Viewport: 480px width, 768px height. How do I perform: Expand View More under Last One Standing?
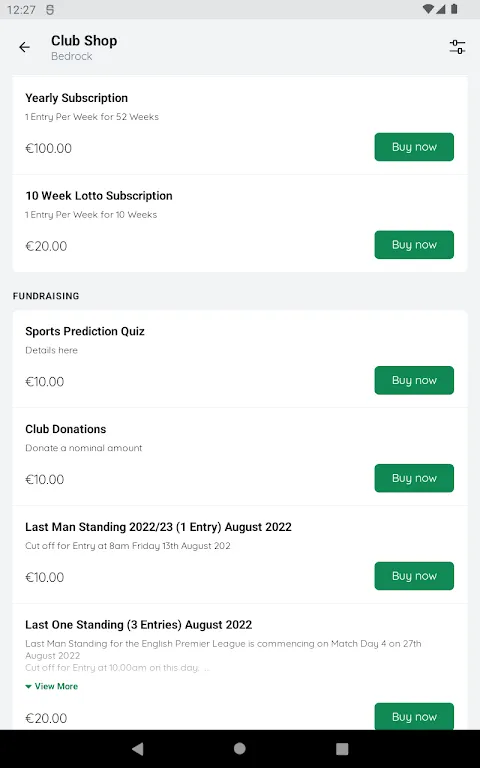coord(51,686)
